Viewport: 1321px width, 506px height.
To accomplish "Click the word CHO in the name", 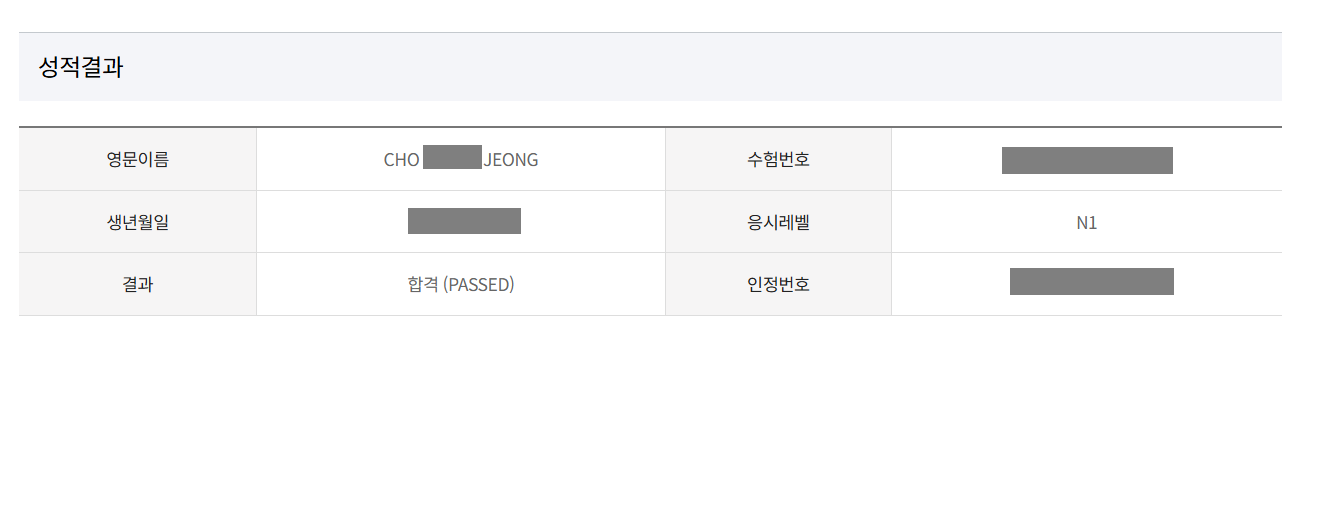I will [x=401, y=160].
